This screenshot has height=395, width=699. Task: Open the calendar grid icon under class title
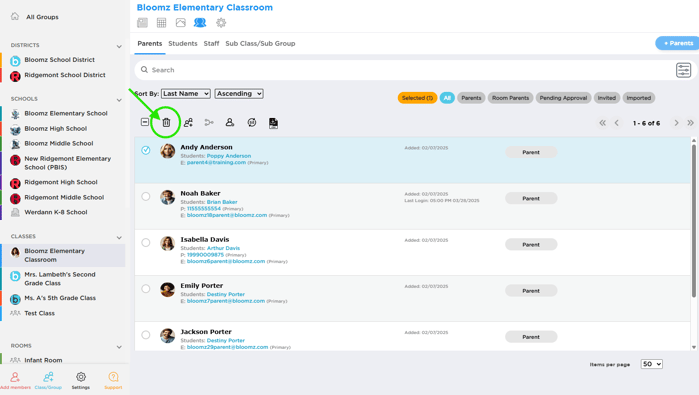click(161, 23)
